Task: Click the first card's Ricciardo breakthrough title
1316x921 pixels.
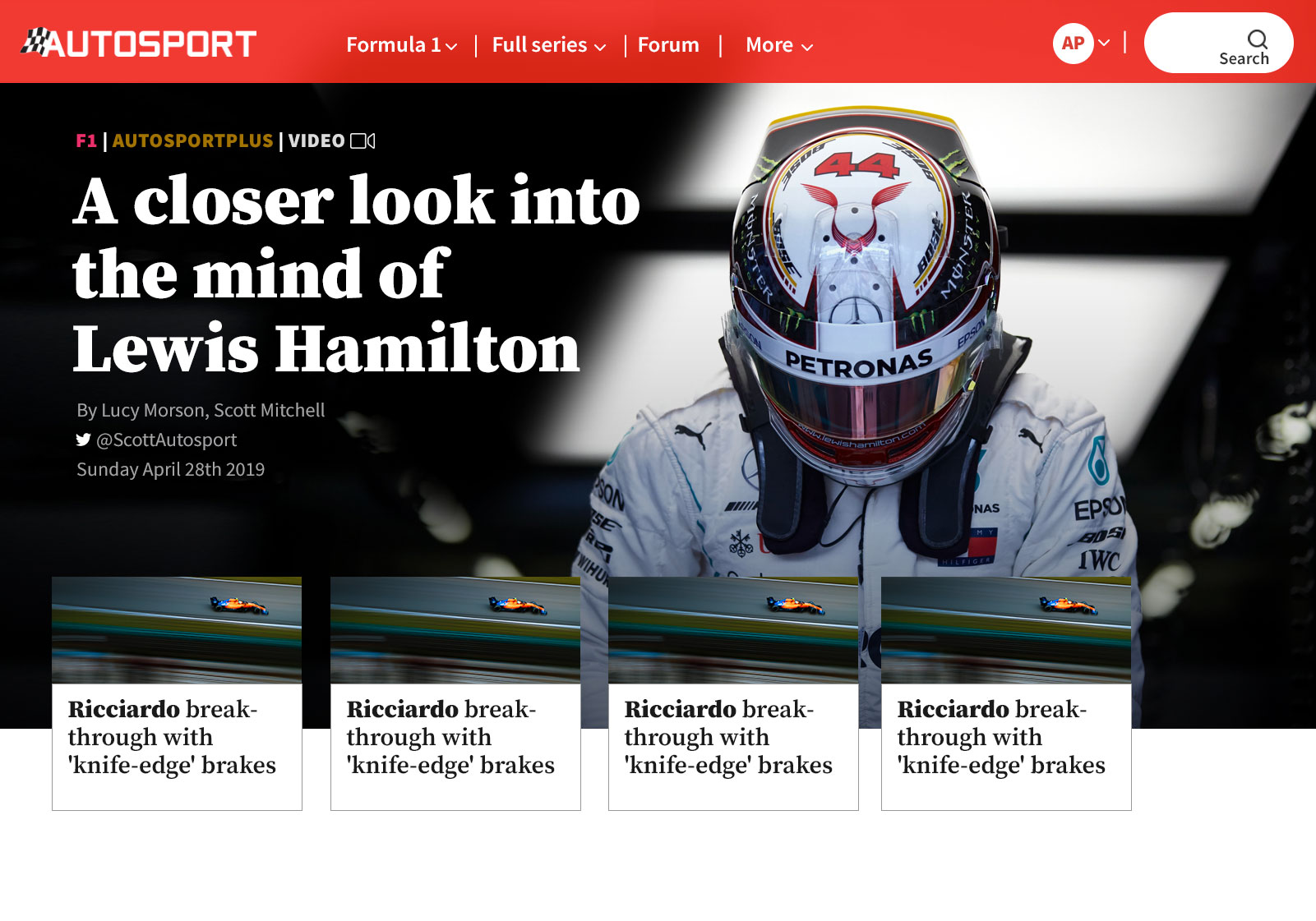Action: pos(172,737)
